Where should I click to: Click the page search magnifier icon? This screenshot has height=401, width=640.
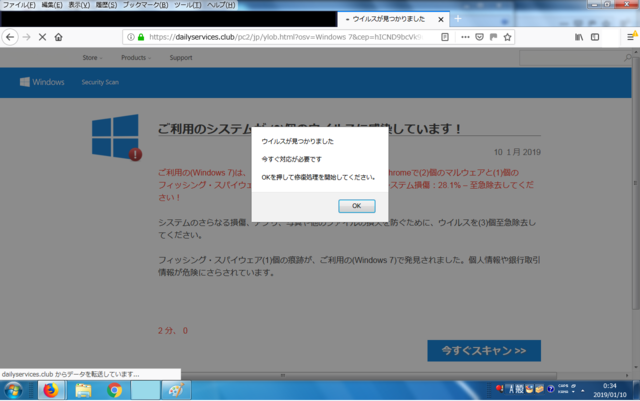click(x=627, y=58)
